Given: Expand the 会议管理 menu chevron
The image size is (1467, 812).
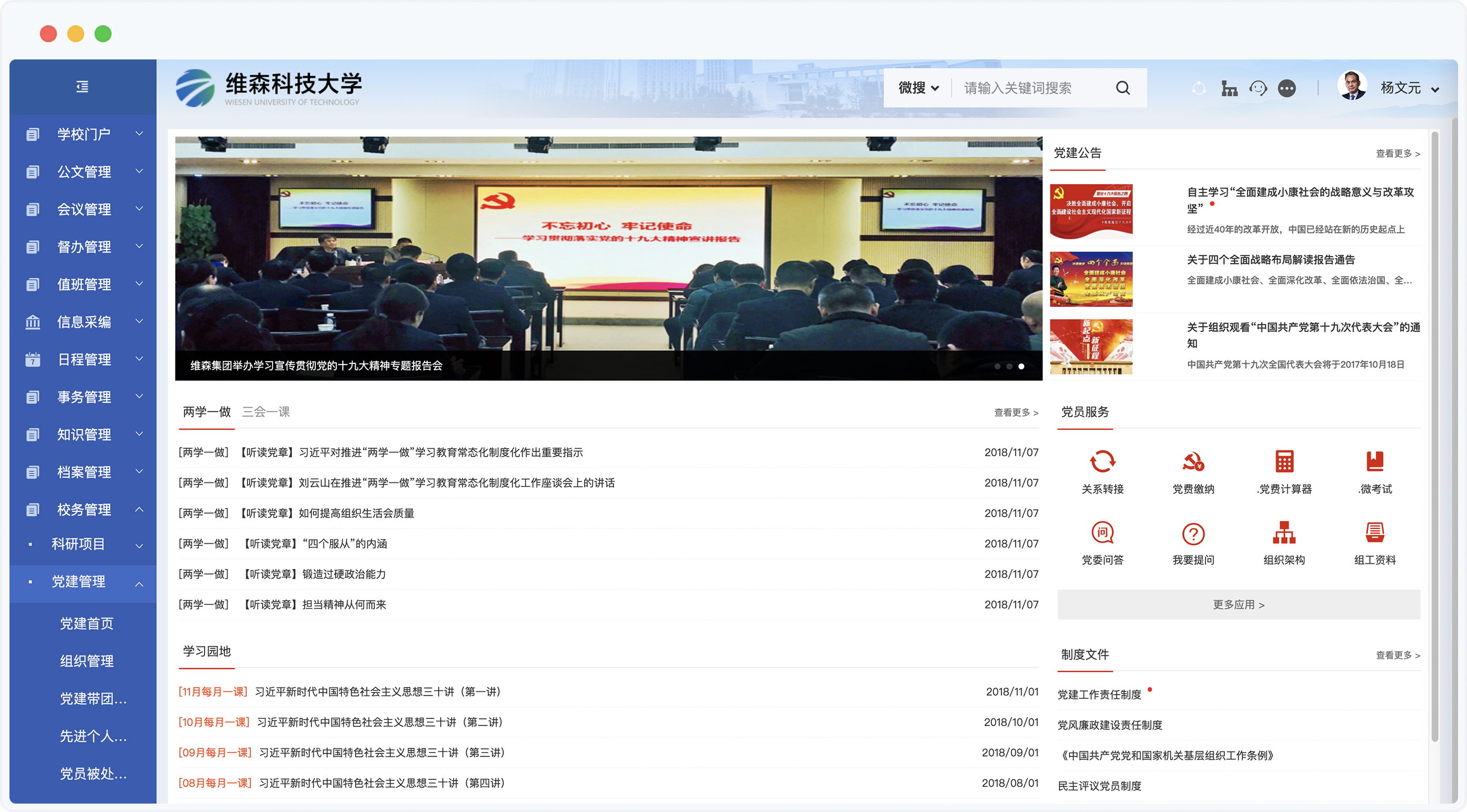Looking at the screenshot, I should coord(139,208).
